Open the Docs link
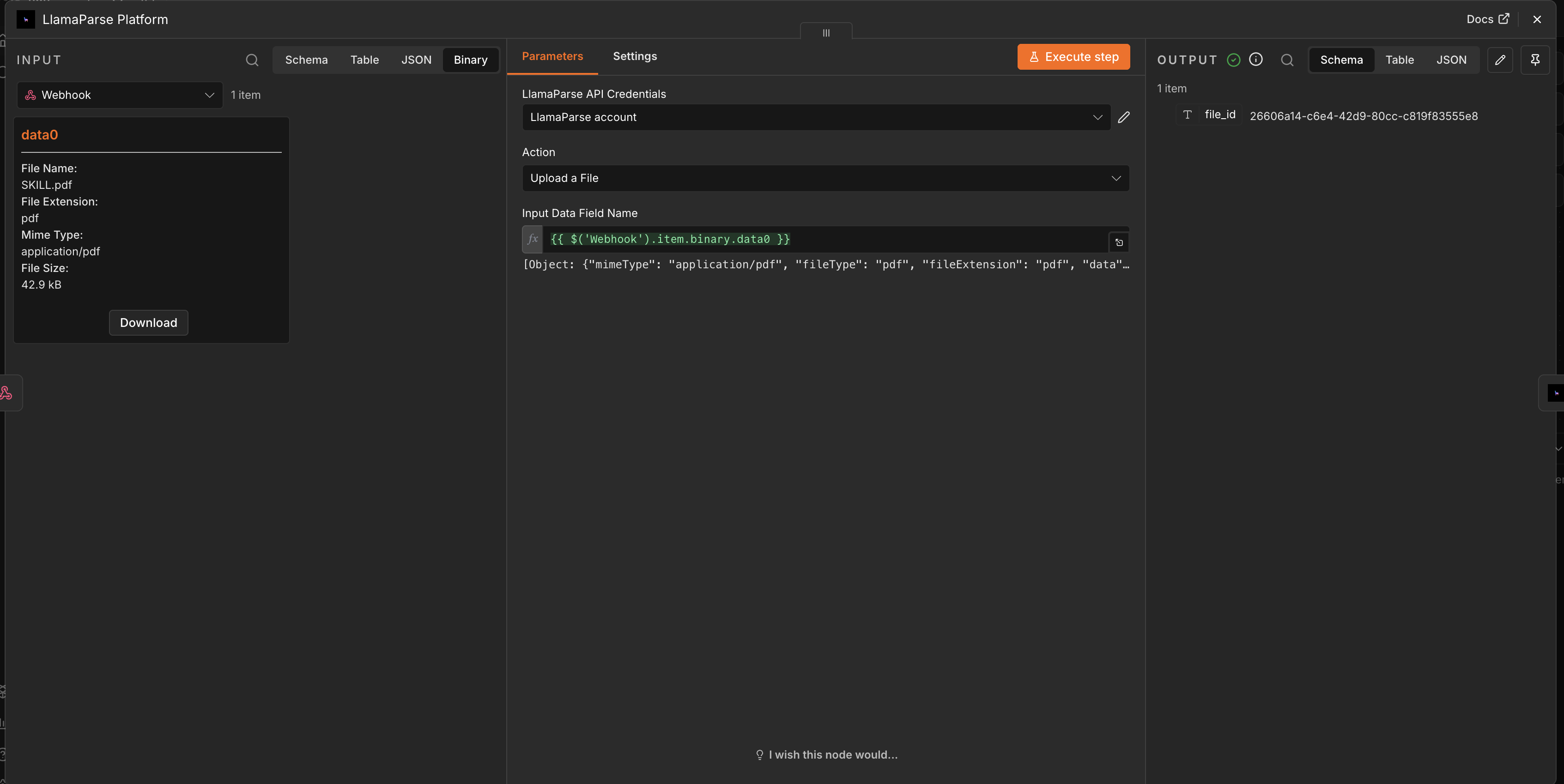1564x784 pixels. (x=1487, y=19)
